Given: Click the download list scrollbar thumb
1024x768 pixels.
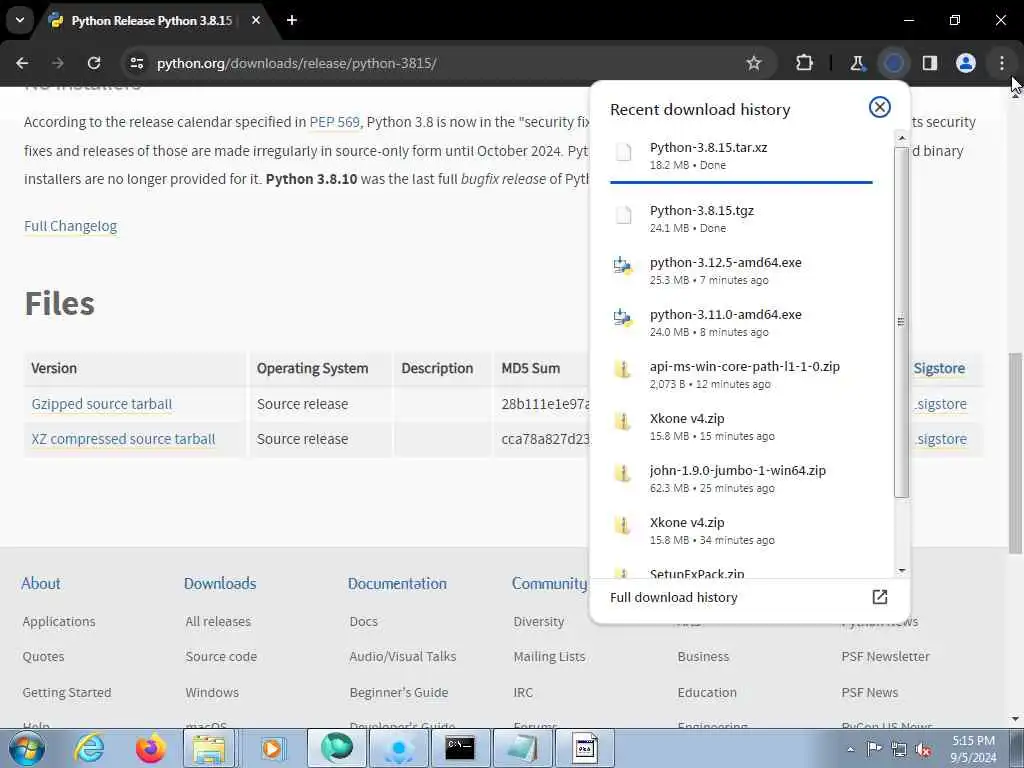Looking at the screenshot, I should click(x=901, y=322).
